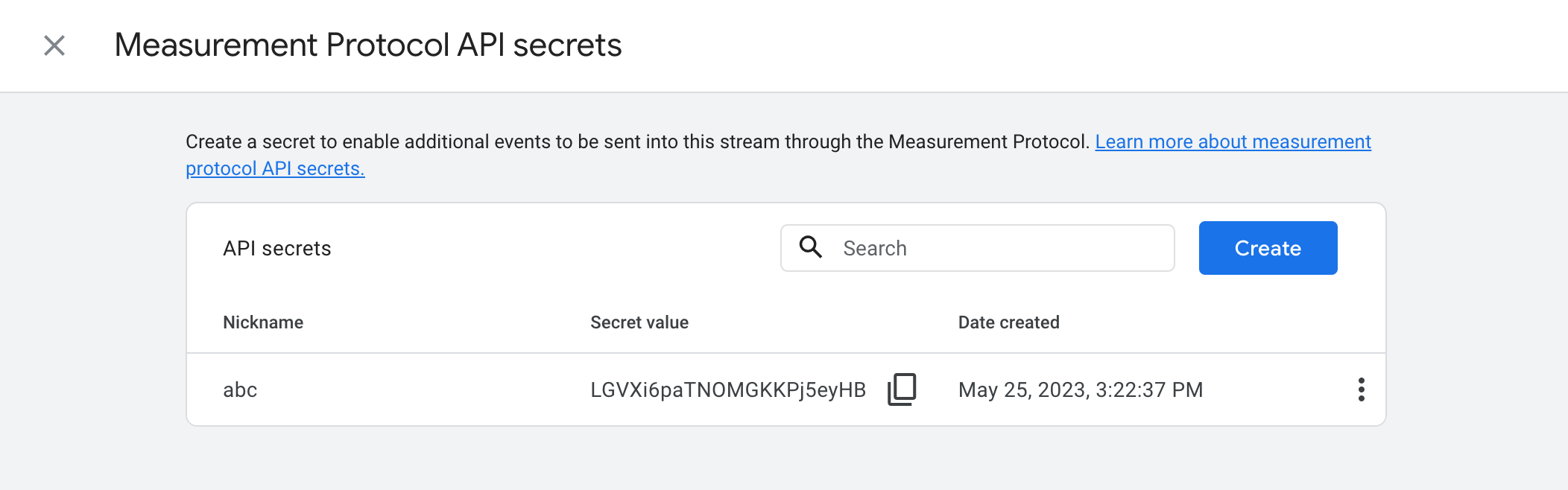Click the Secret value column header
Viewport: 1568px width, 490px height.
click(639, 322)
